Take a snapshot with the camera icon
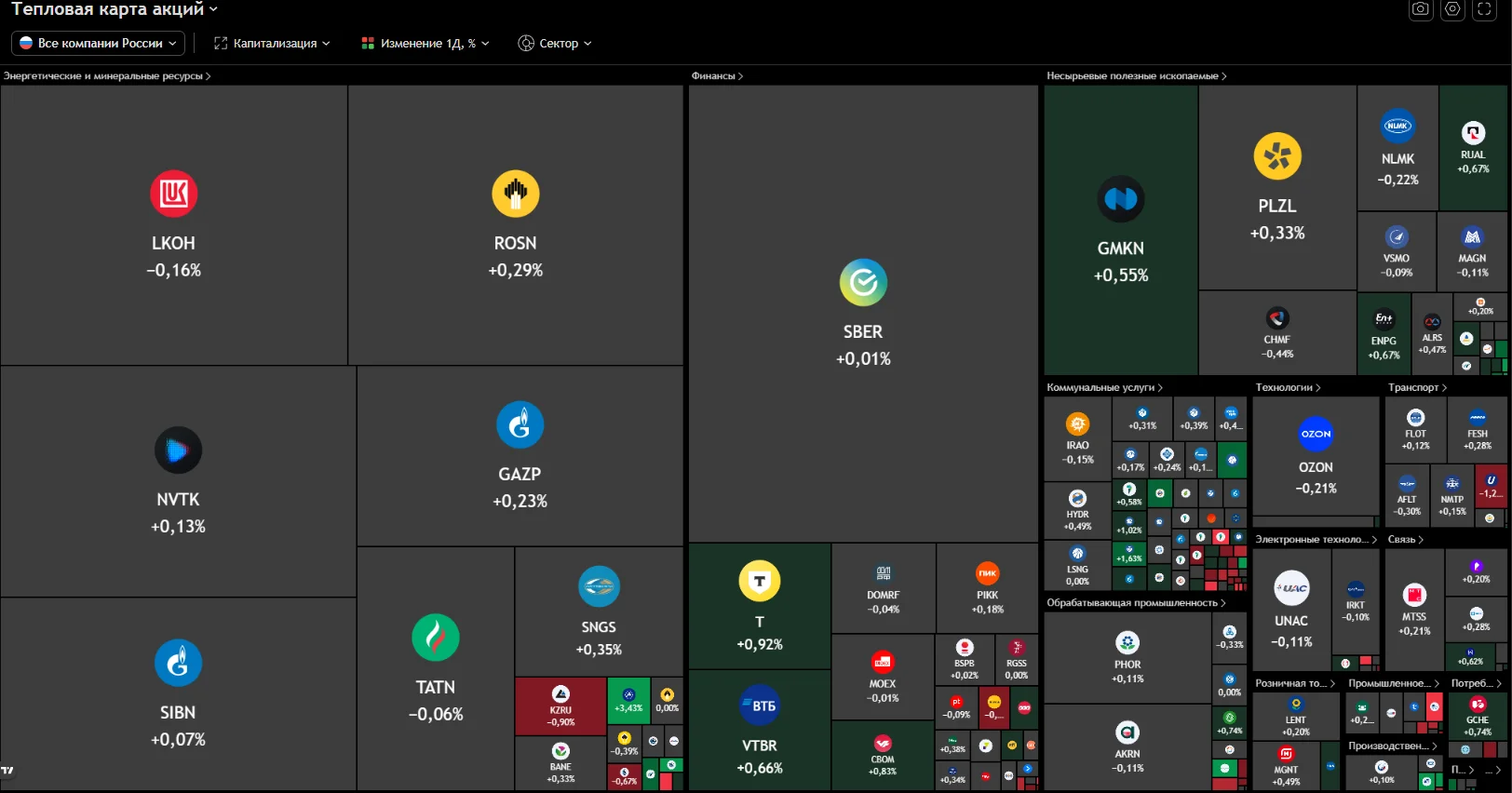This screenshot has height=793, width=1512. coord(1421,9)
